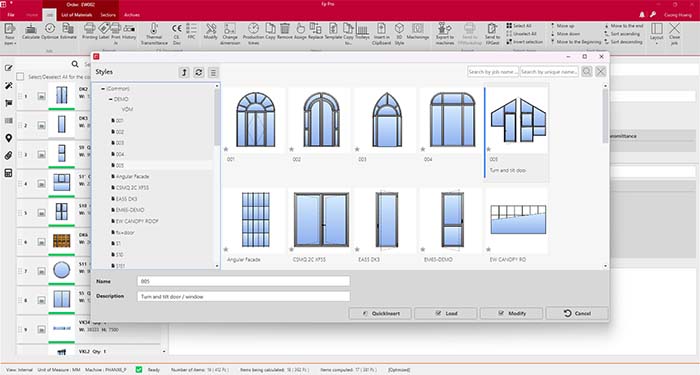The image size is (700, 375).
Task: Click the Modify button in dialog
Action: (512, 313)
